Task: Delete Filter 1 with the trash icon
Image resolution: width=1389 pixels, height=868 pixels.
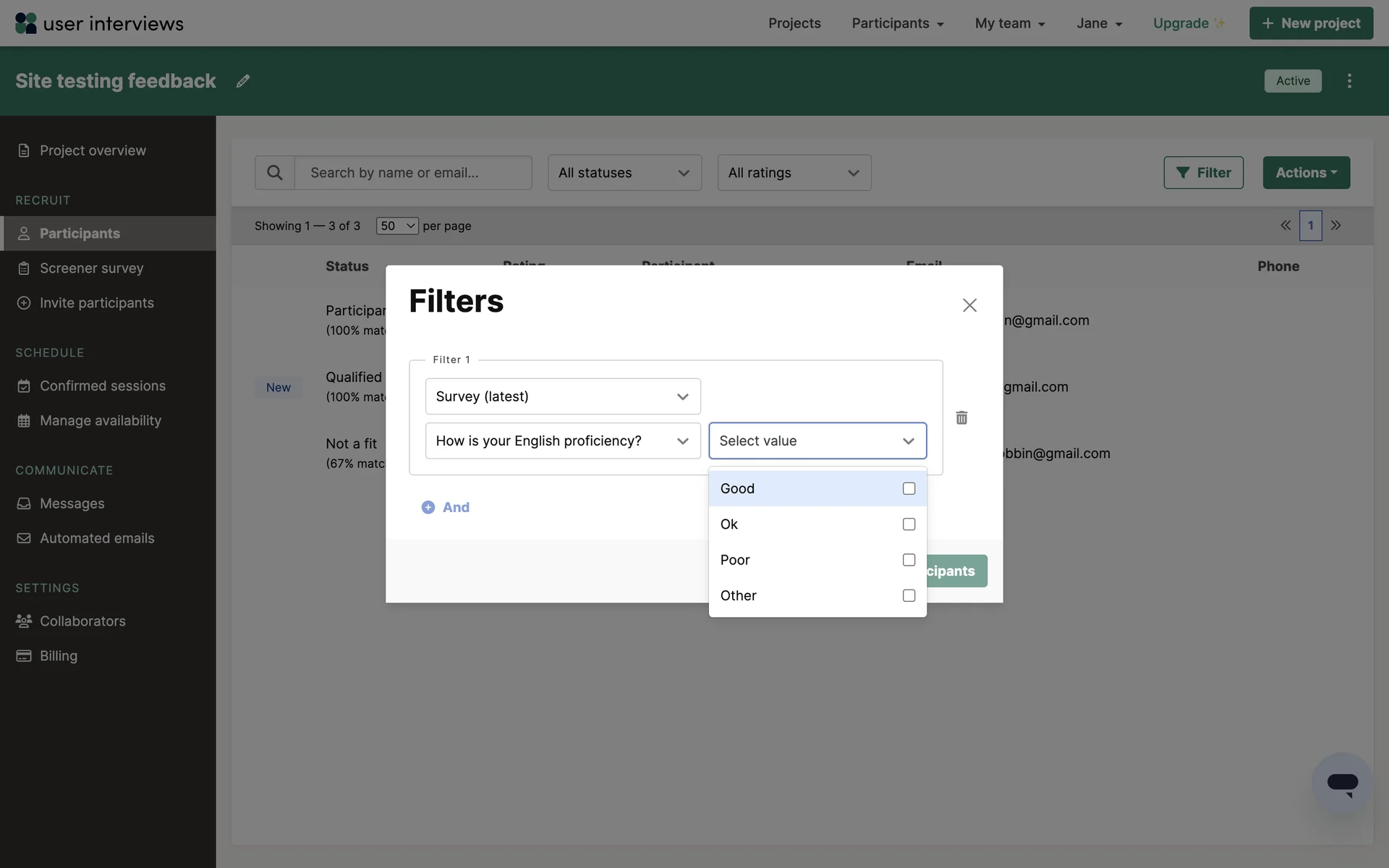Action: [x=961, y=417]
